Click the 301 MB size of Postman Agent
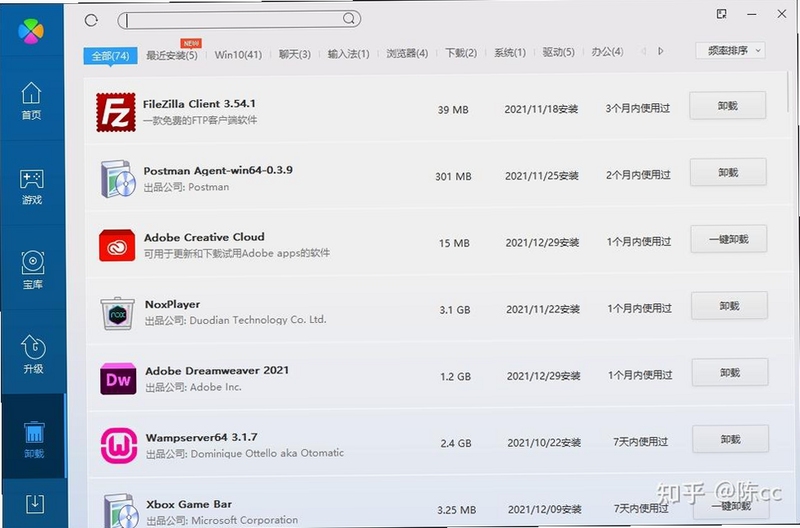The image size is (800, 528). tap(453, 177)
